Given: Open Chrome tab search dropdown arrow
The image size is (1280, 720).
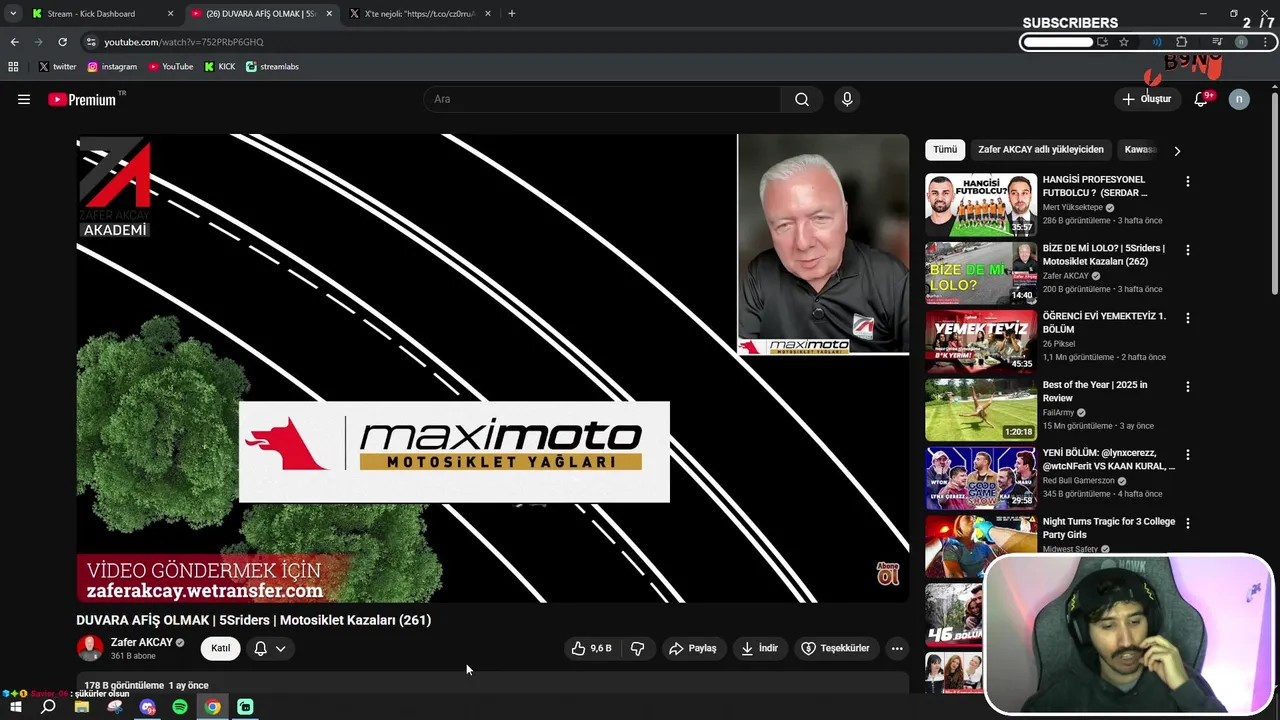Looking at the screenshot, I should click(13, 13).
